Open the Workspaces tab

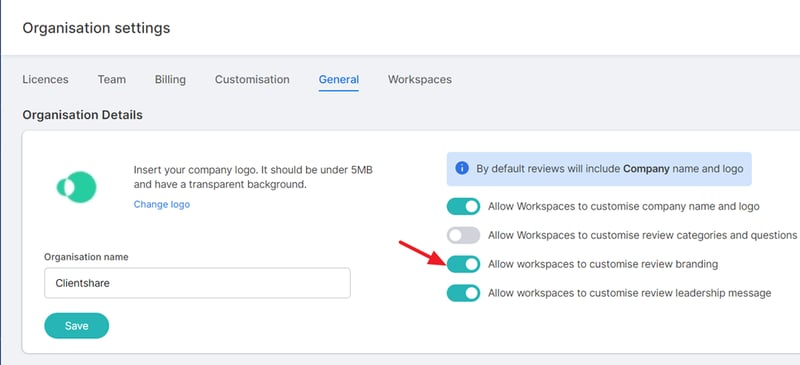coord(419,80)
